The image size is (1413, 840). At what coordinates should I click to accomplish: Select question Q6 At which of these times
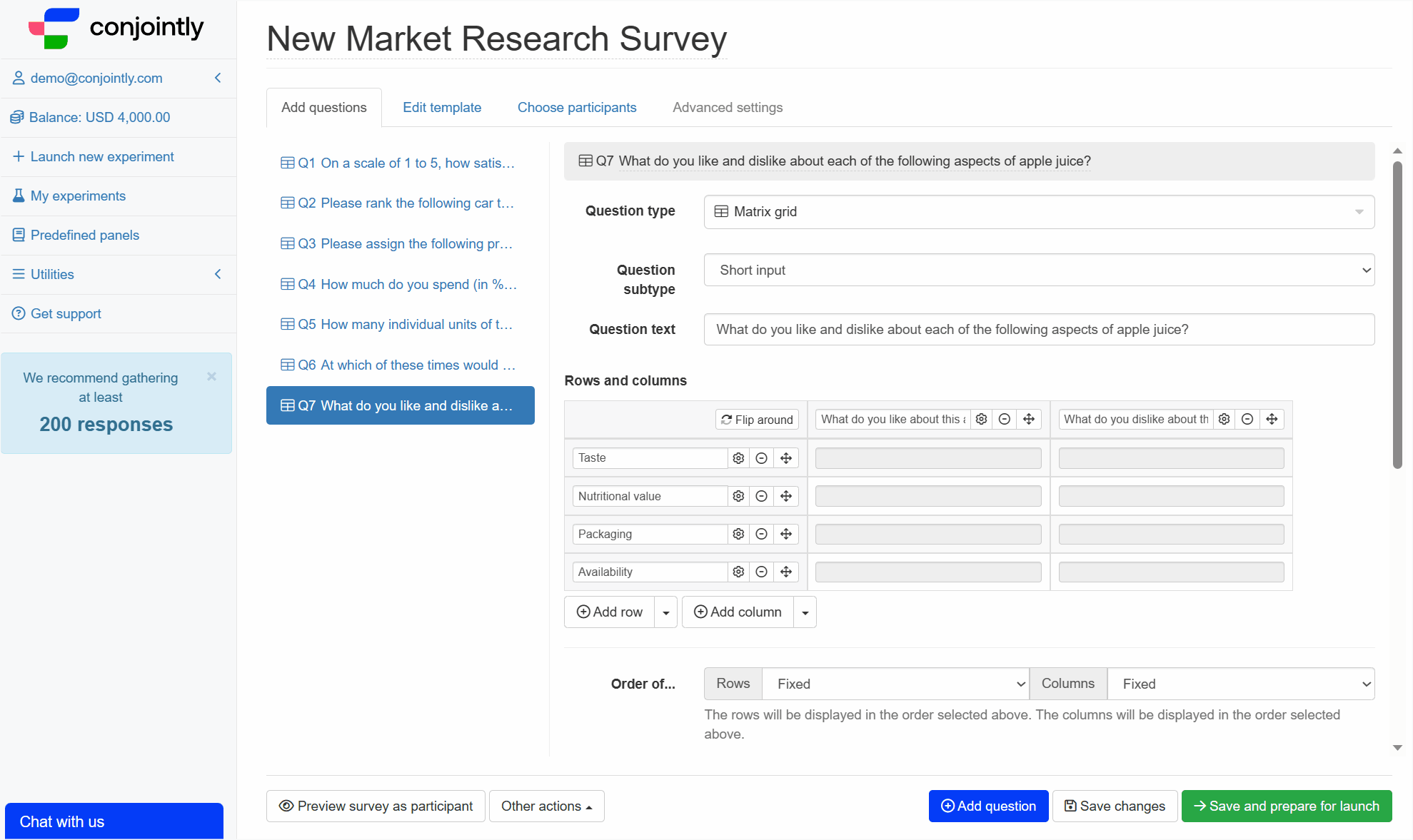(400, 365)
